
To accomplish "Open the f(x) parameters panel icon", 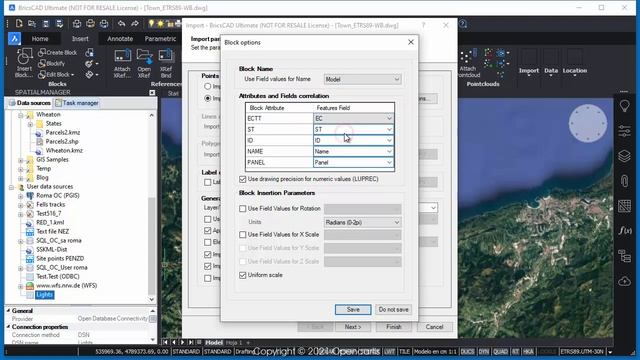I will click(x=624, y=231).
